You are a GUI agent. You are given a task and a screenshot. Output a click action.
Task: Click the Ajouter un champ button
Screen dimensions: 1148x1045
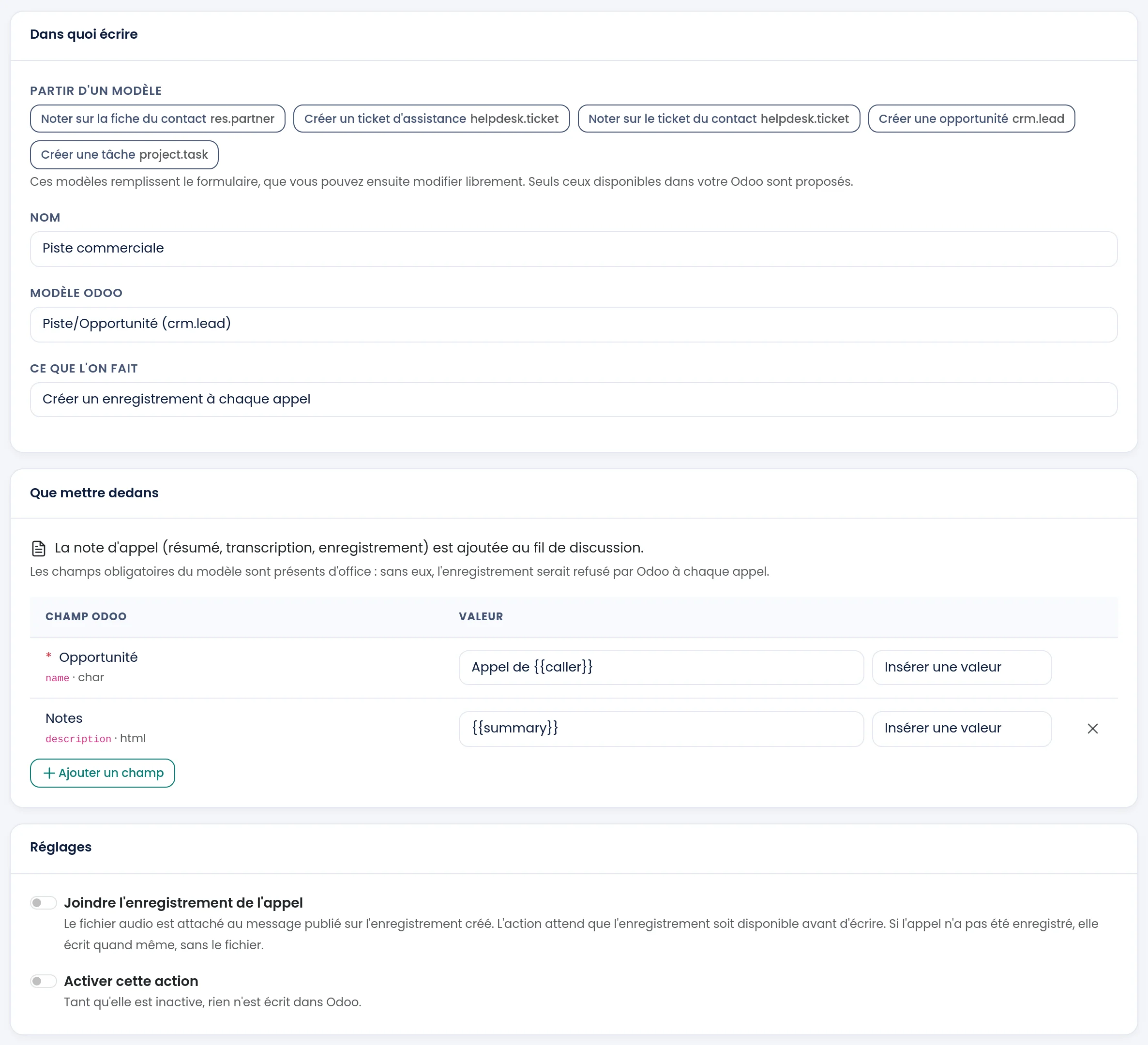(x=103, y=773)
